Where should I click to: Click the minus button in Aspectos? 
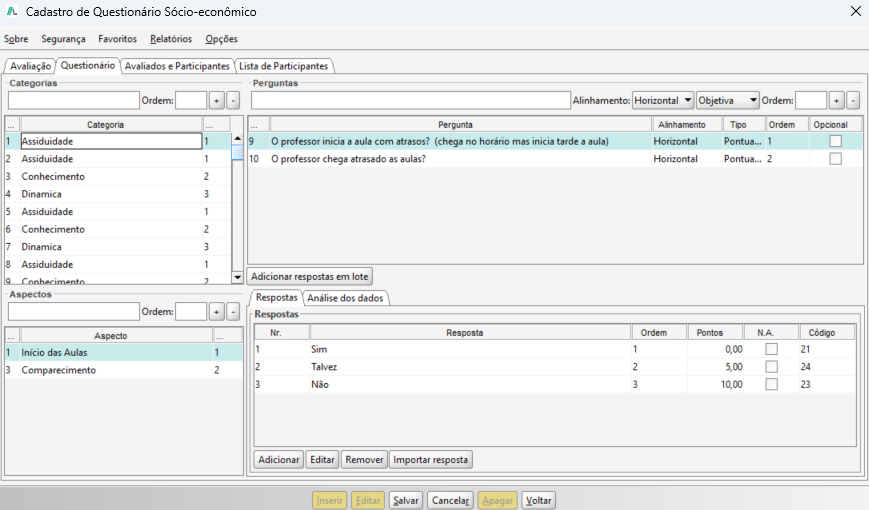tap(233, 312)
